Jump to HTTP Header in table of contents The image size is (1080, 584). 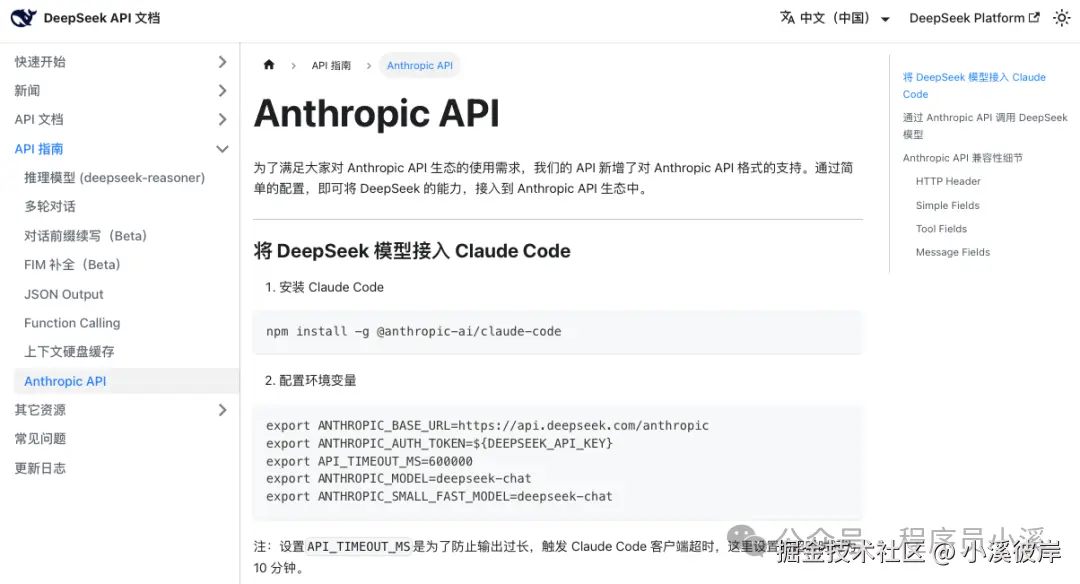pyautogui.click(x=948, y=181)
